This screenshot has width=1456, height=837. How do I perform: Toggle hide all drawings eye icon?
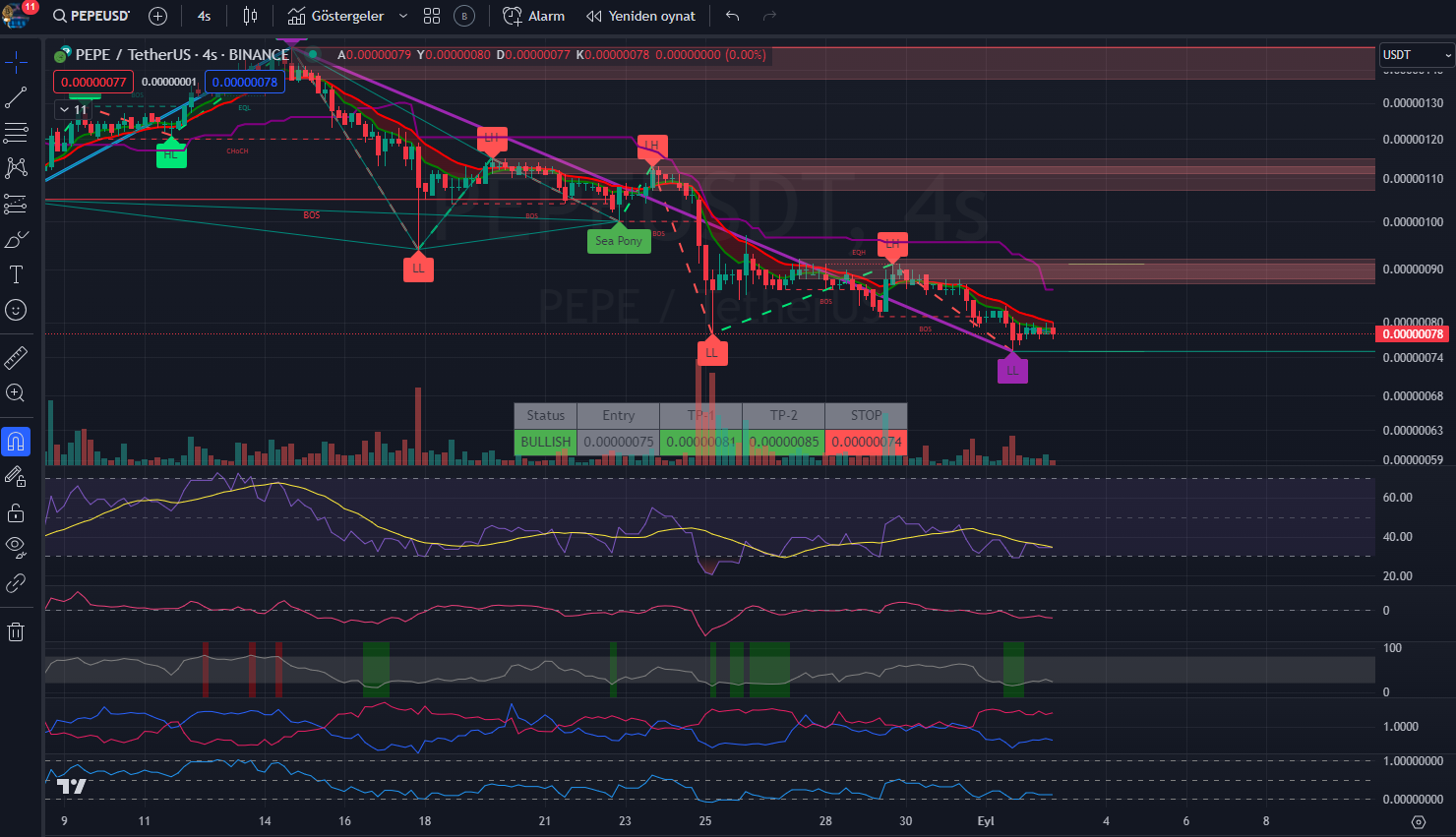[x=16, y=547]
